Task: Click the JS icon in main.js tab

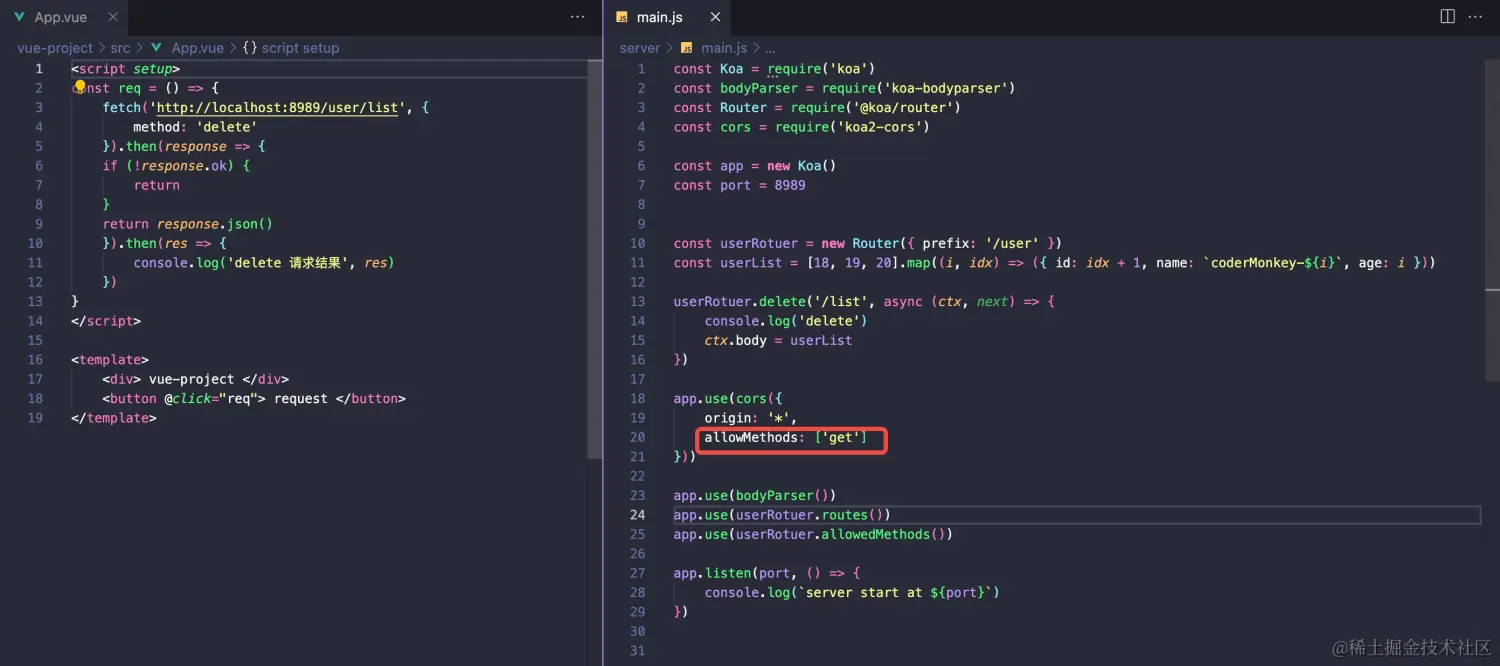Action: pos(622,17)
